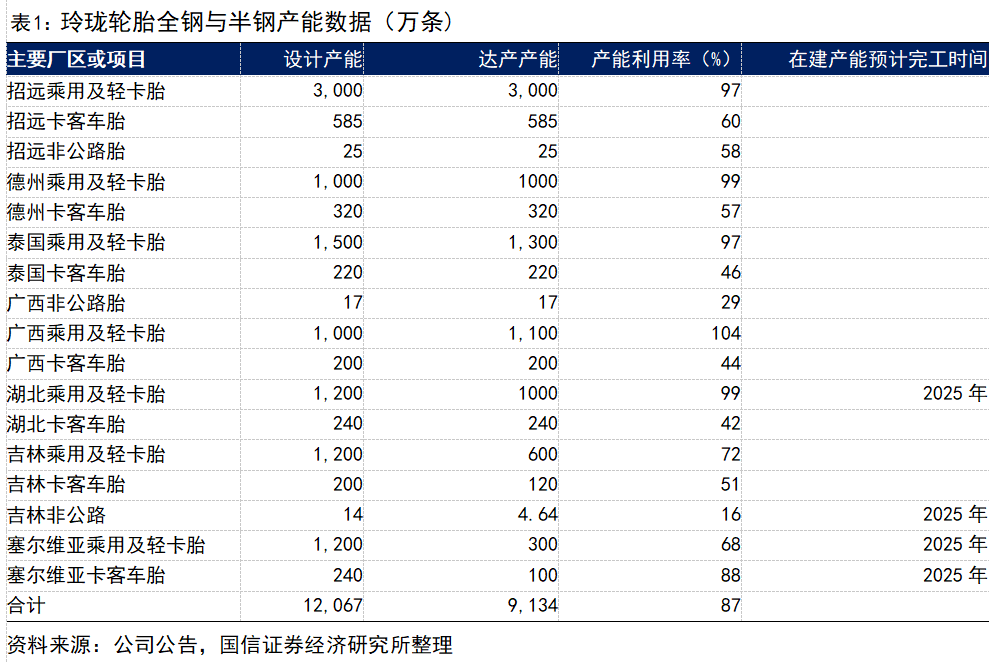Select total design capacity value '12,067'

[x=333, y=606]
